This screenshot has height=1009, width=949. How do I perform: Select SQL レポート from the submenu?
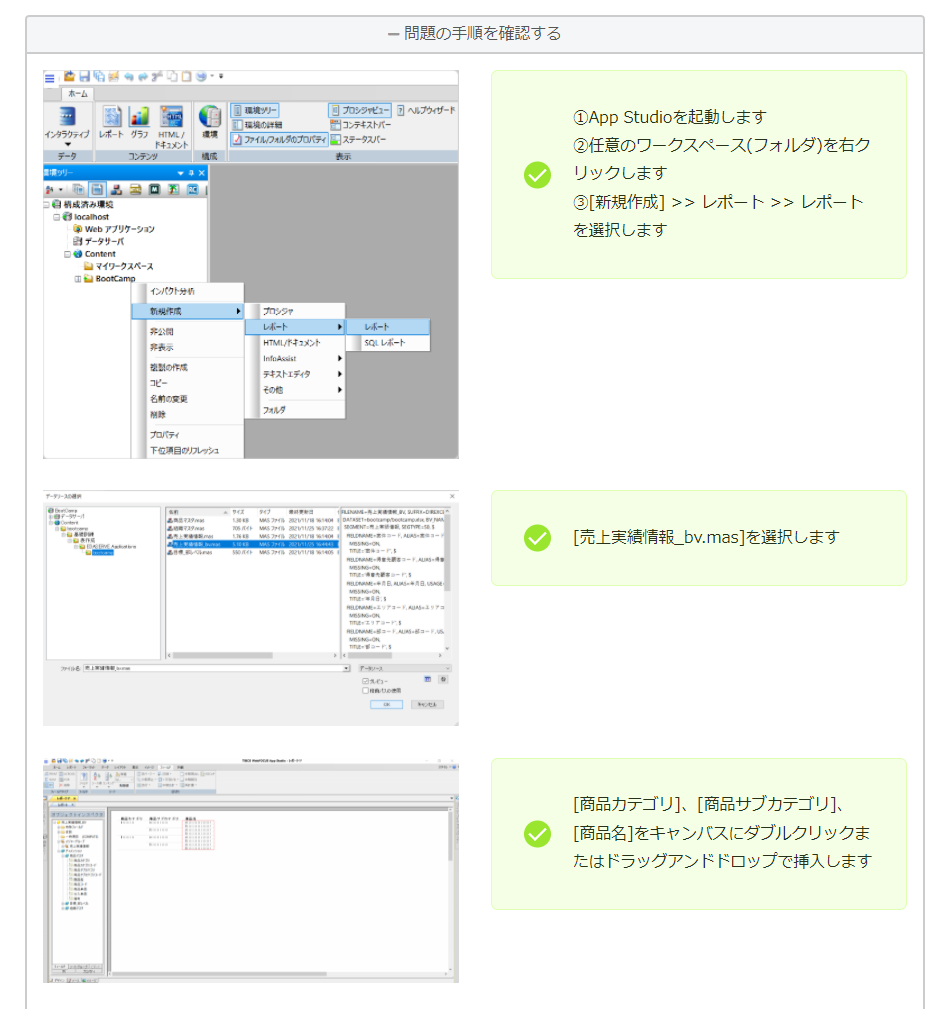tap(385, 343)
